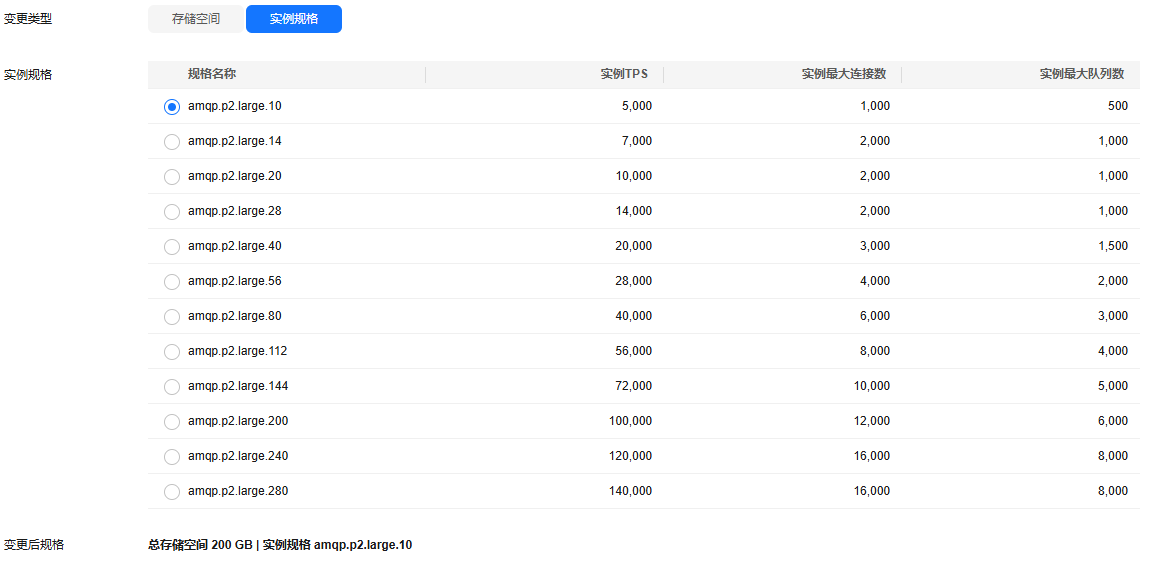The image size is (1156, 563).
Task: Select the amqp.p2.large.200 radio button
Action: pyautogui.click(x=172, y=422)
